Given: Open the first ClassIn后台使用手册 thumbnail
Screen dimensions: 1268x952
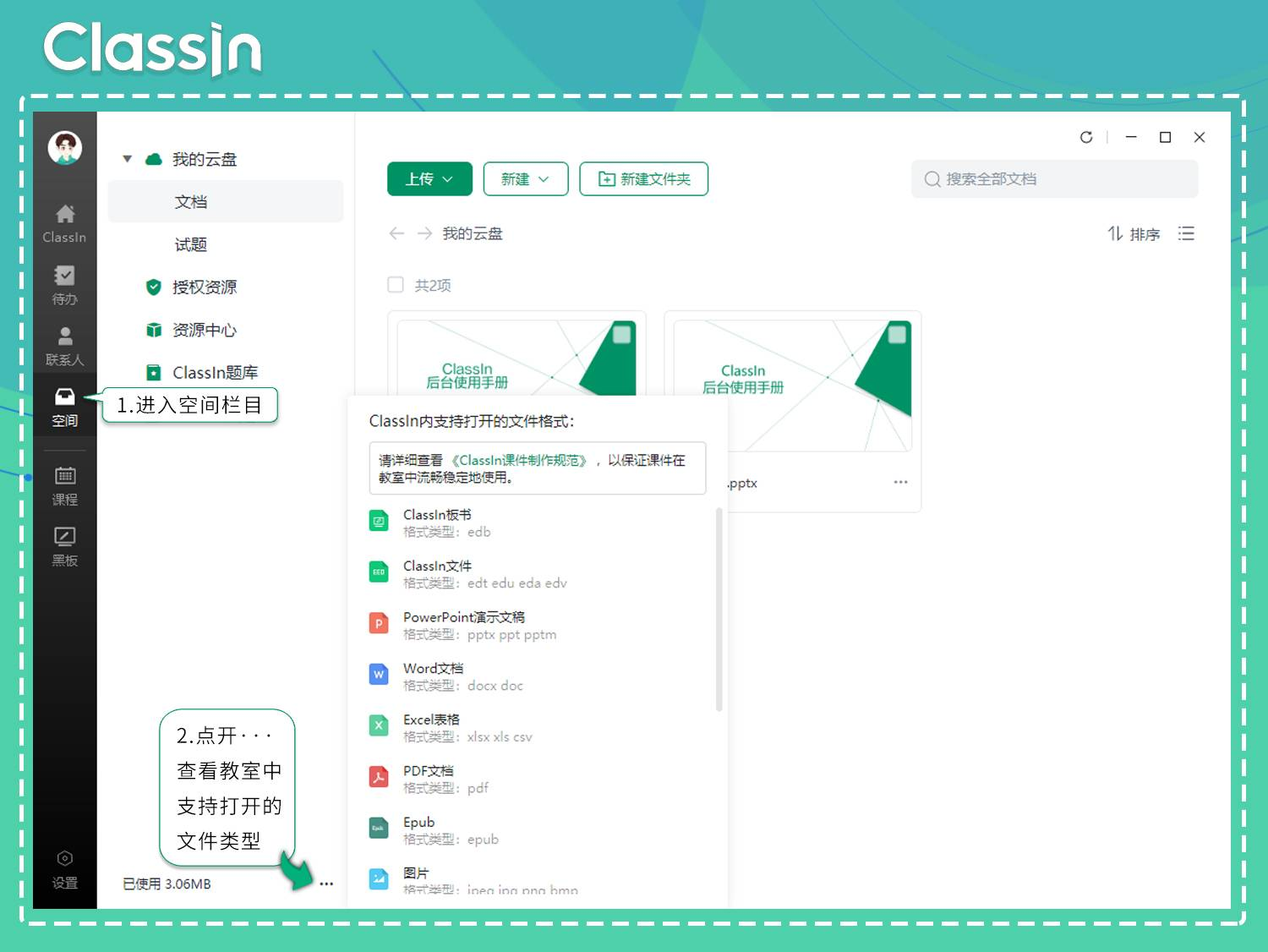Looking at the screenshot, I should click(x=516, y=358).
